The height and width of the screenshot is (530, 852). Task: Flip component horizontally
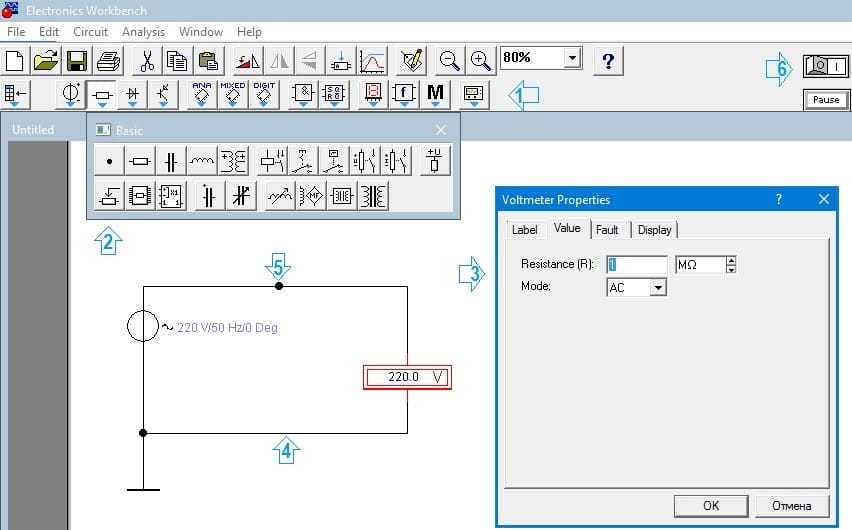tap(279, 61)
